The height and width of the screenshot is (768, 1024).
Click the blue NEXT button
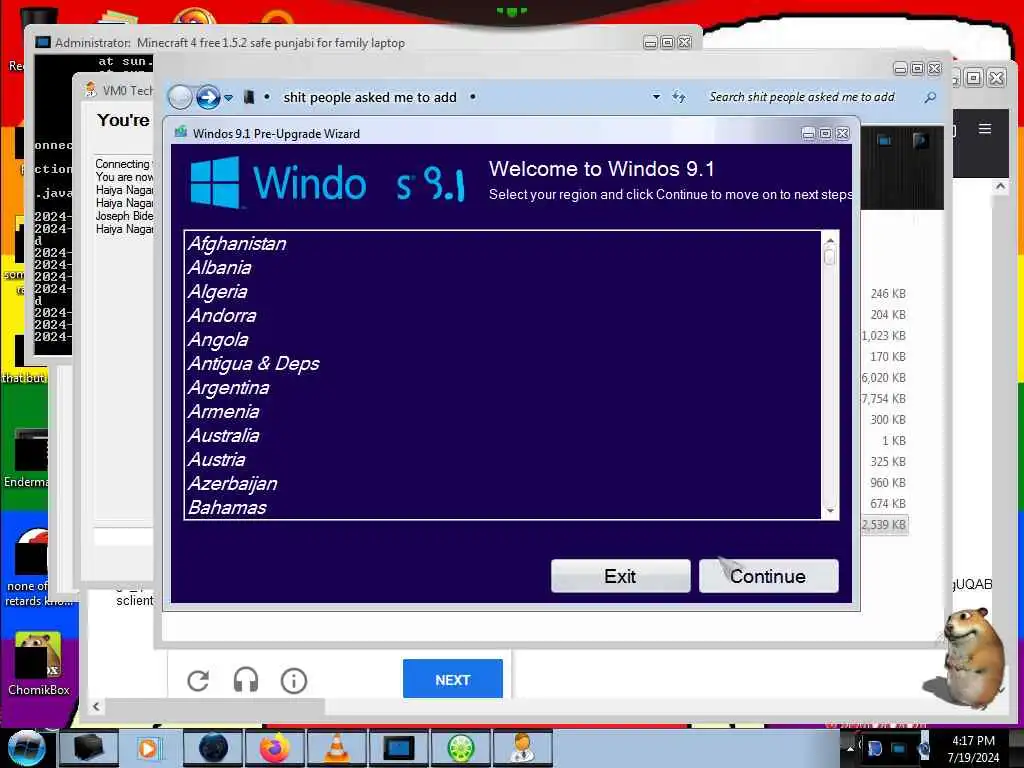point(453,679)
